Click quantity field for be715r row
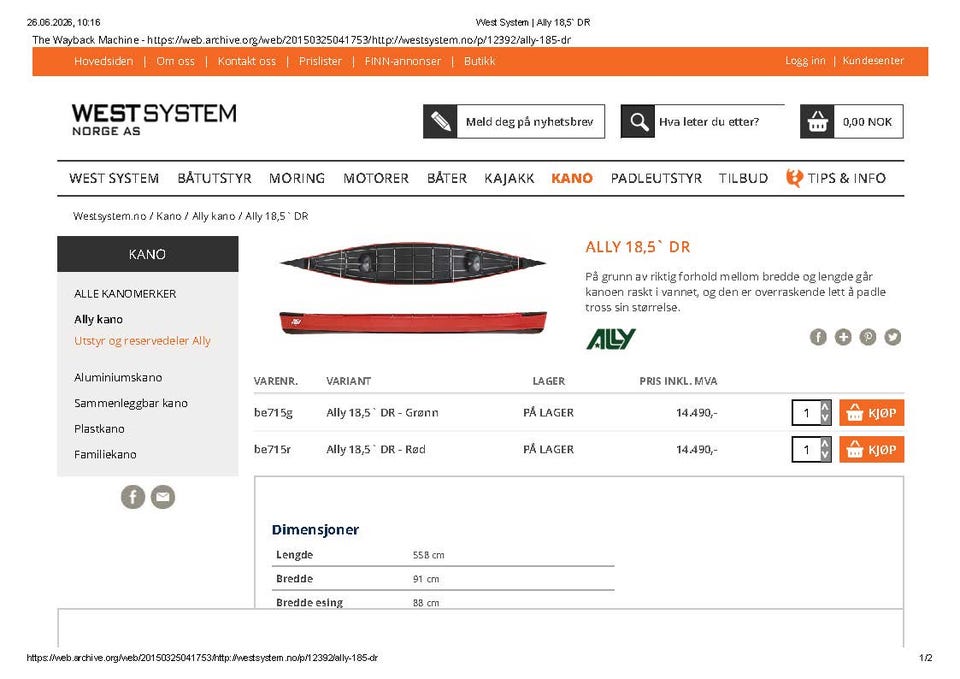Screen dimensions: 960x679 806,449
